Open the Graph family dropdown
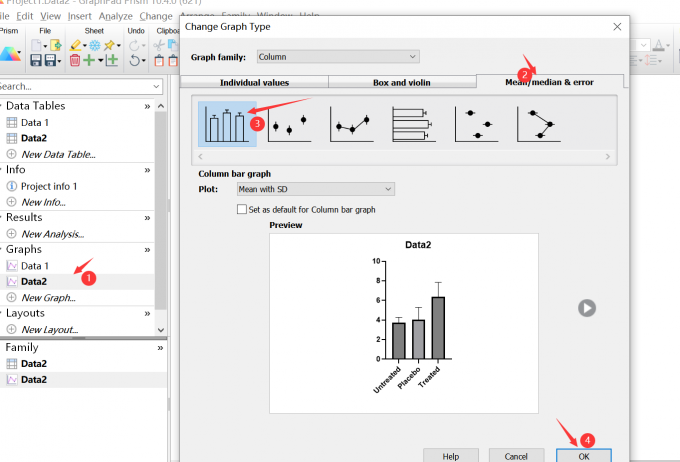The height and width of the screenshot is (462, 680). (338, 57)
